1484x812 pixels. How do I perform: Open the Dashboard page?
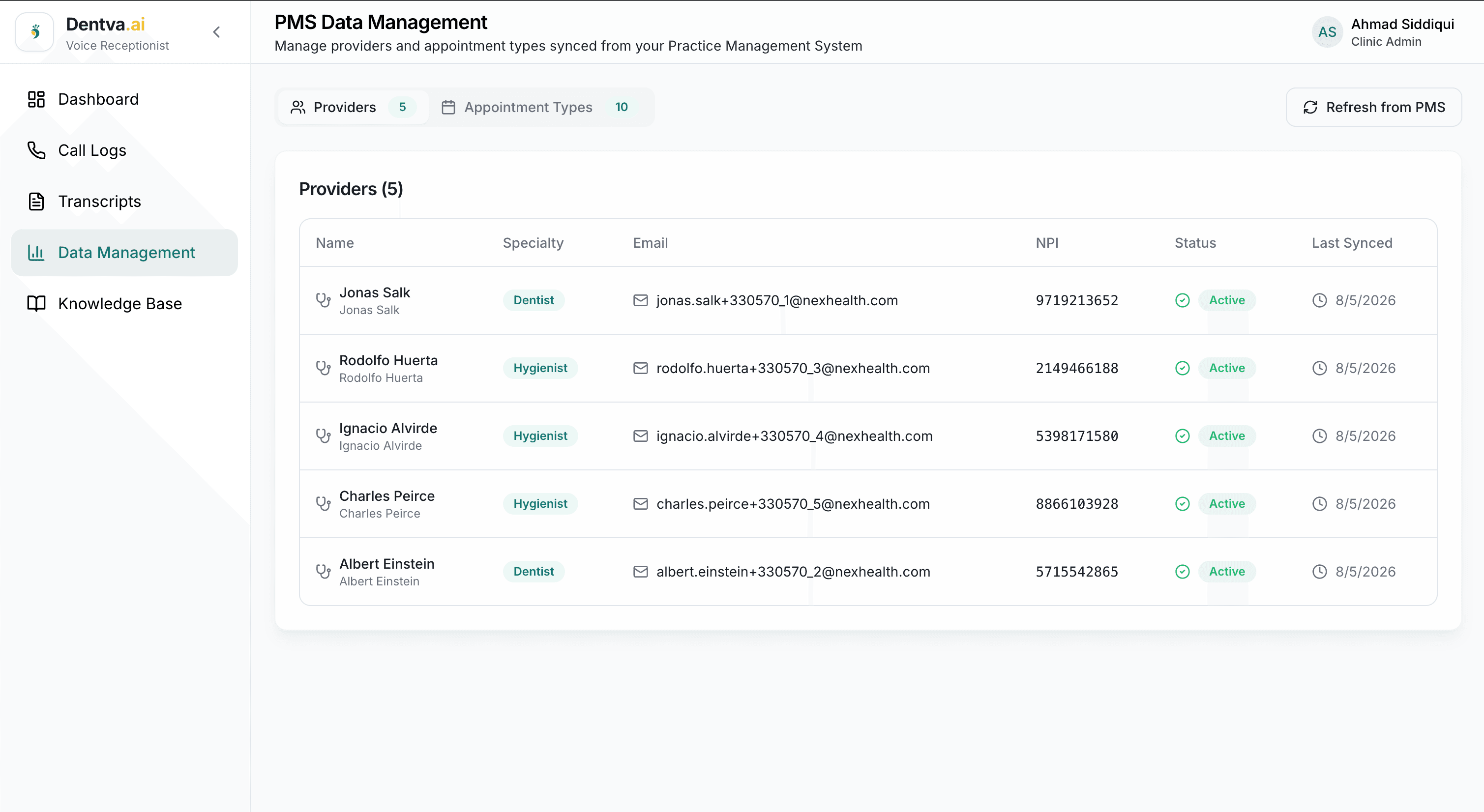click(x=124, y=99)
